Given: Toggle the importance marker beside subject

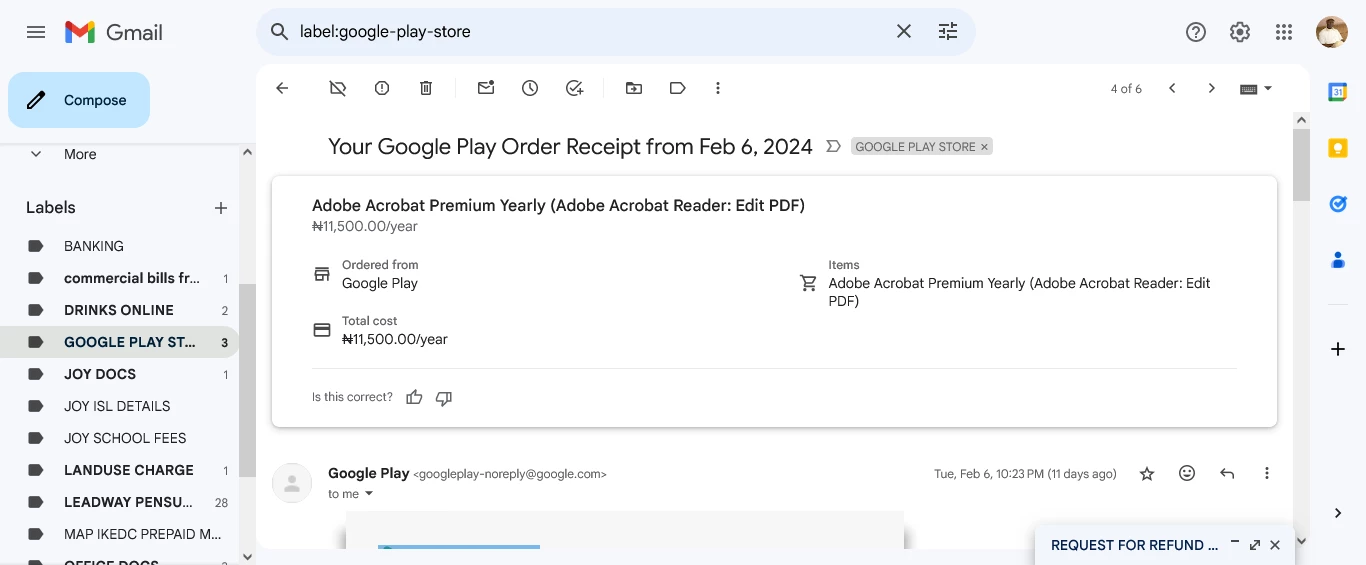Looking at the screenshot, I should point(833,147).
